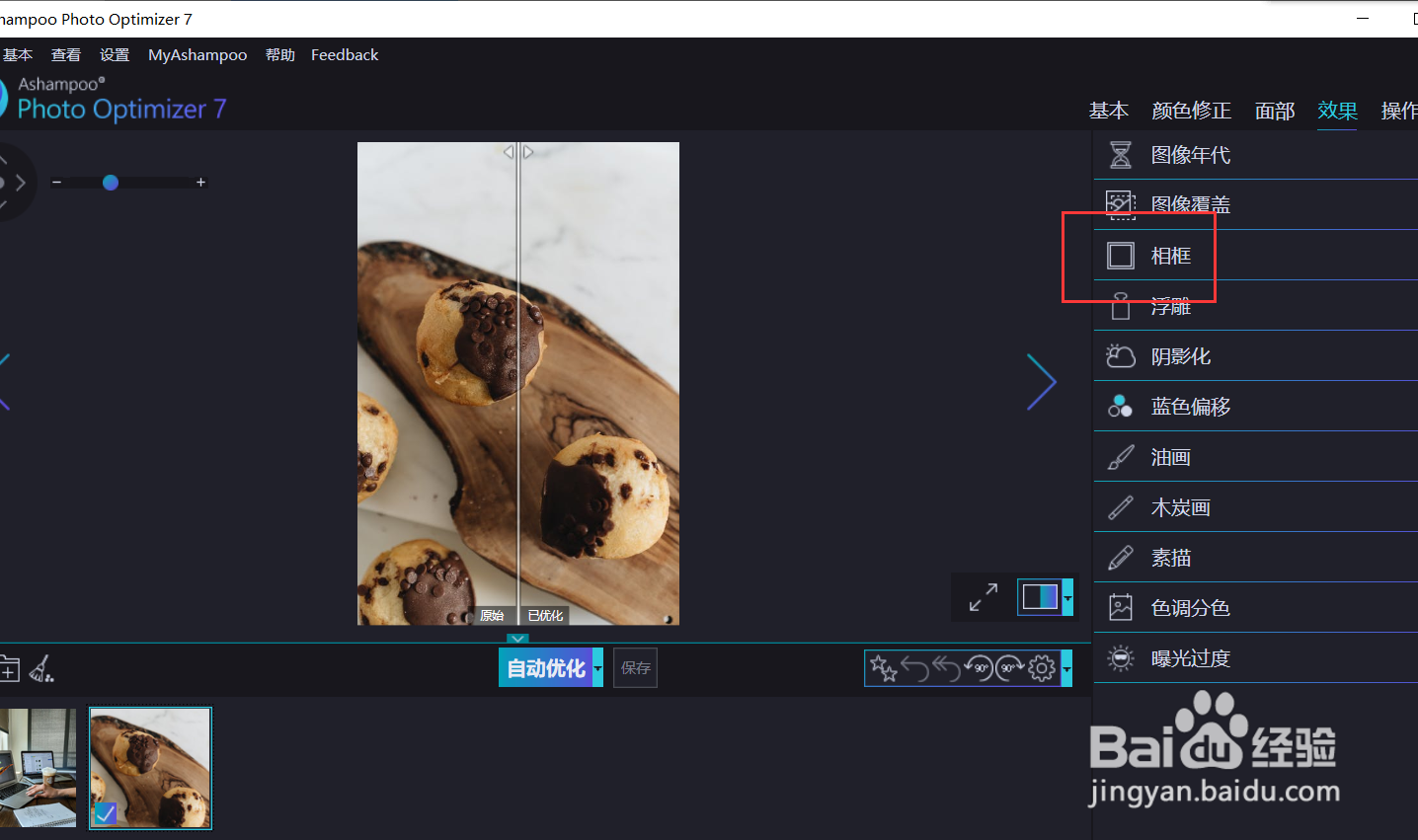Image resolution: width=1418 pixels, height=840 pixels.
Task: Expand the Auto Optimize dropdown arrow
Action: pos(597,668)
